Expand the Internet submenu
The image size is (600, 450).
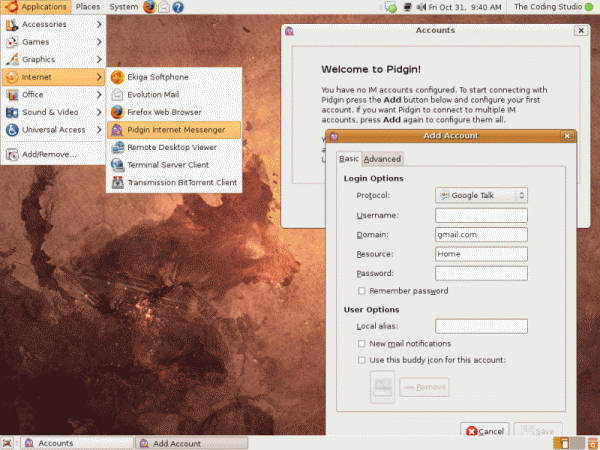coord(53,77)
